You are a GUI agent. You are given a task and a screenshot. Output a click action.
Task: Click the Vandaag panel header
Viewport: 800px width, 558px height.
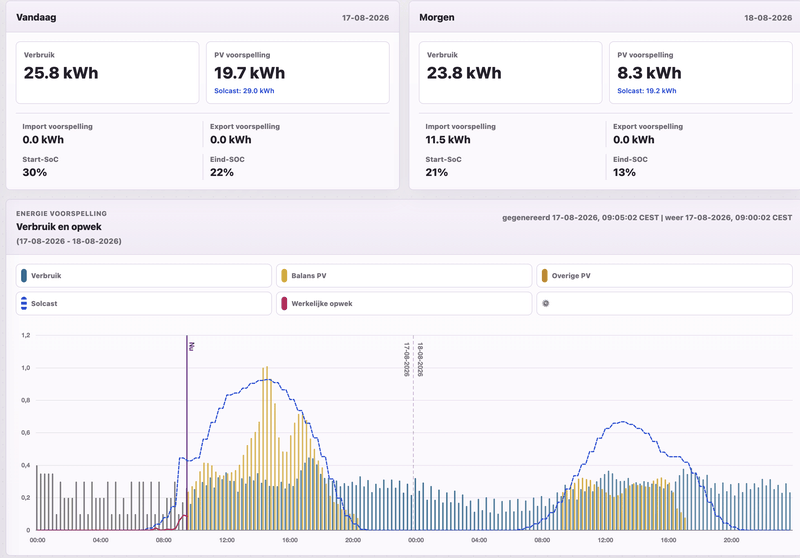(x=203, y=17)
